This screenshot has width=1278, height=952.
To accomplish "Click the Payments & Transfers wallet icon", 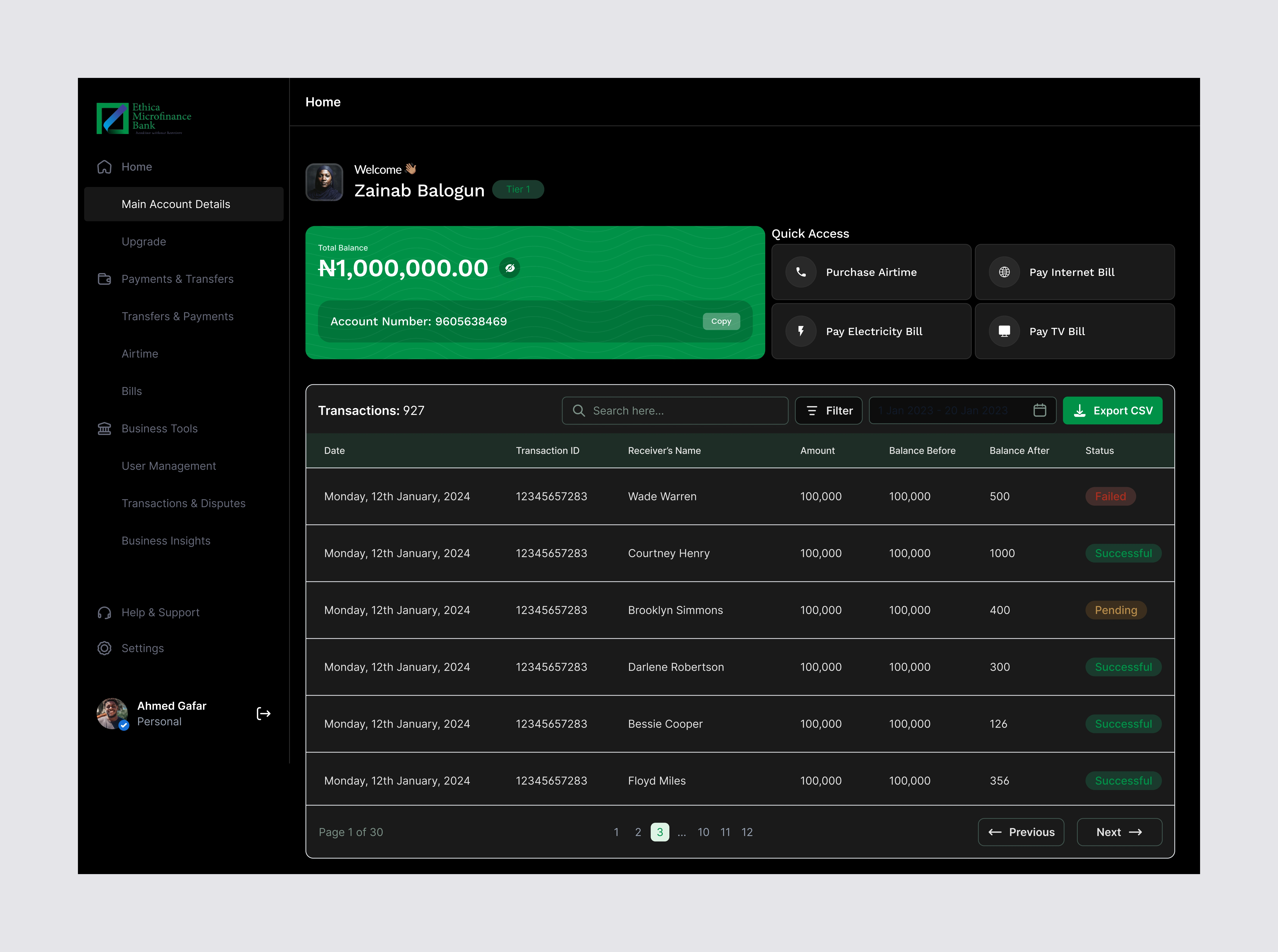I will pyautogui.click(x=104, y=279).
